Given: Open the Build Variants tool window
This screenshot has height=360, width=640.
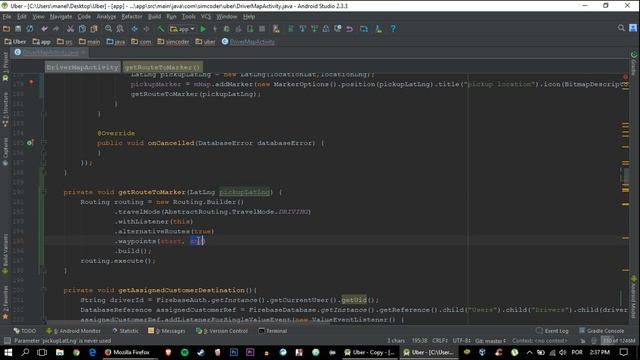Looking at the screenshot, I should [x=5, y=253].
